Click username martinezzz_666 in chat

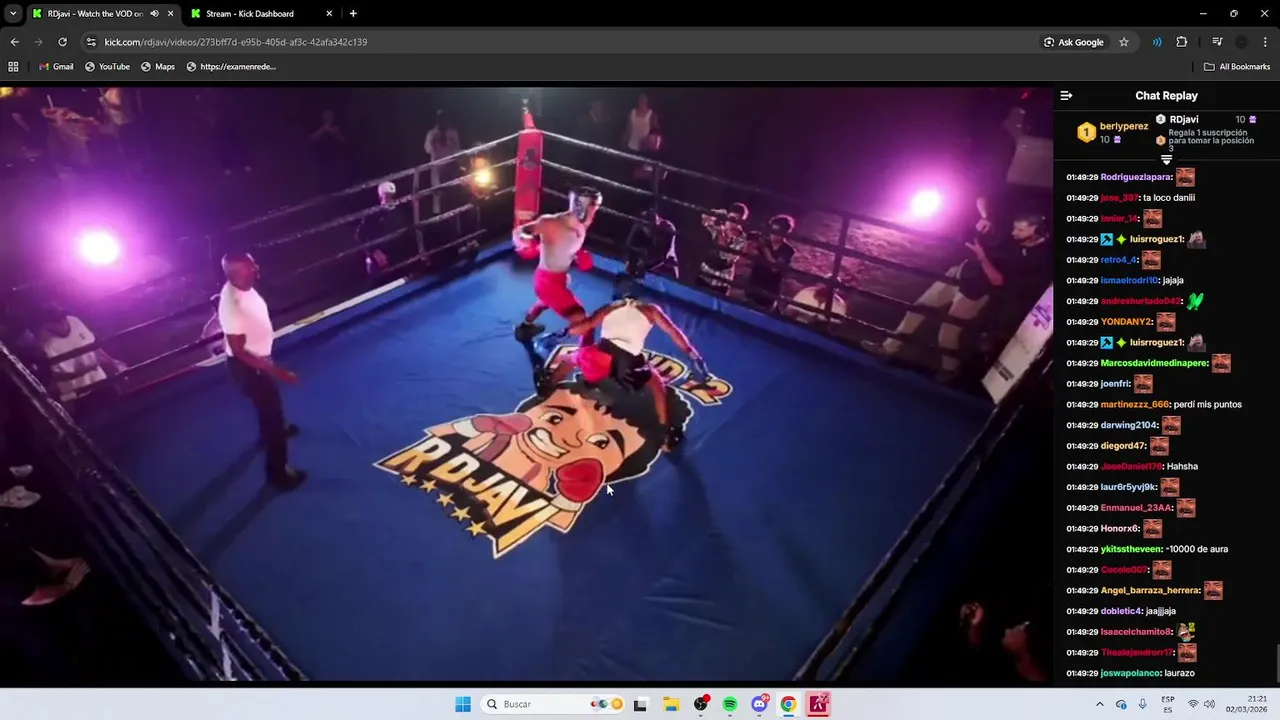(x=1135, y=405)
